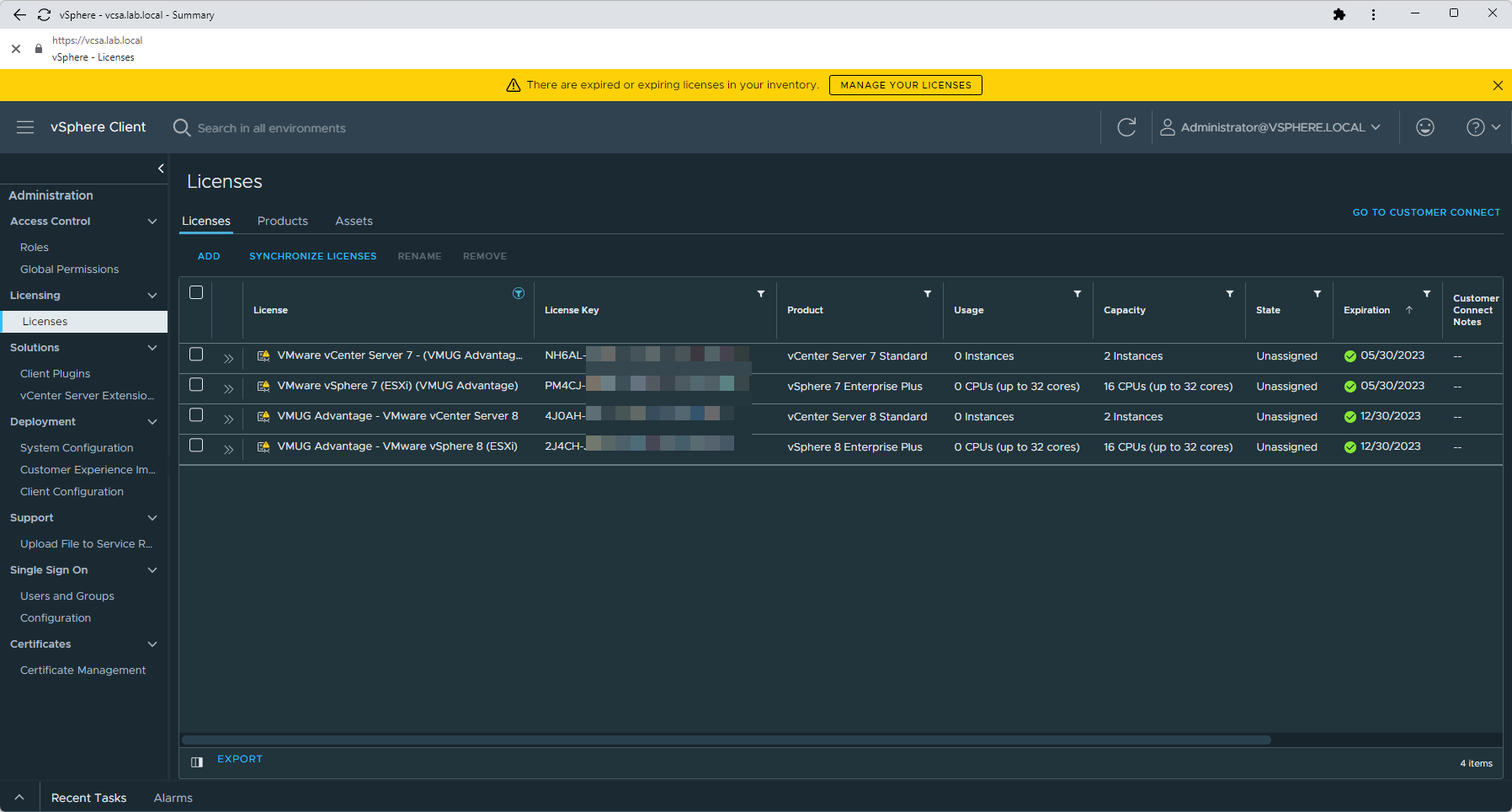Screen dimensions: 1512x812
Task: Open Certificate Management in sidebar
Action: [83, 670]
